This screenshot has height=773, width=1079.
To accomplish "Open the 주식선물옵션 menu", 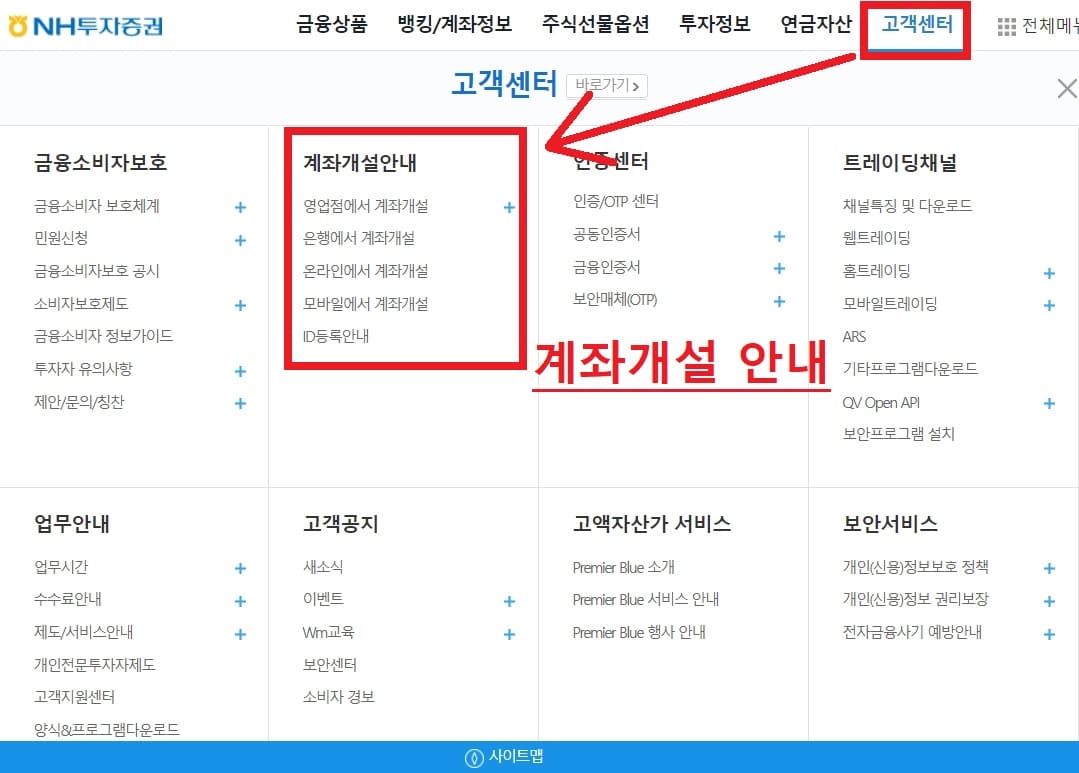I will click(x=597, y=25).
